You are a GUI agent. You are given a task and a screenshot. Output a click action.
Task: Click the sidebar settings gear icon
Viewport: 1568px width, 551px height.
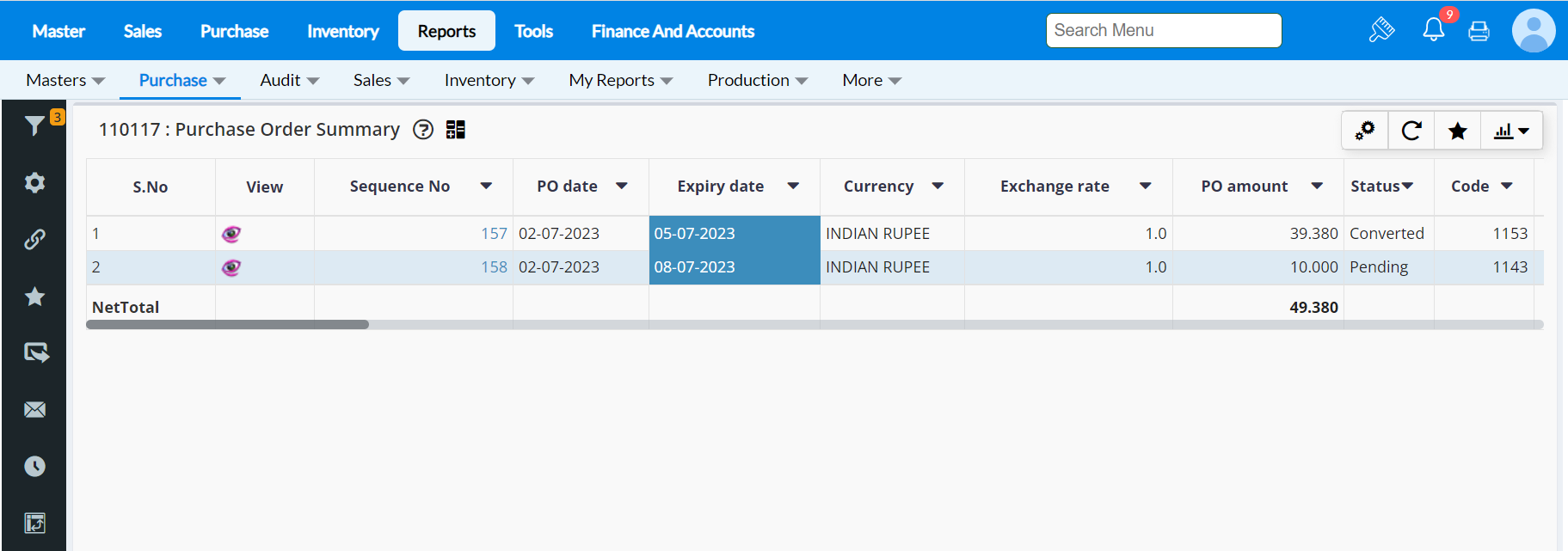pyautogui.click(x=34, y=182)
